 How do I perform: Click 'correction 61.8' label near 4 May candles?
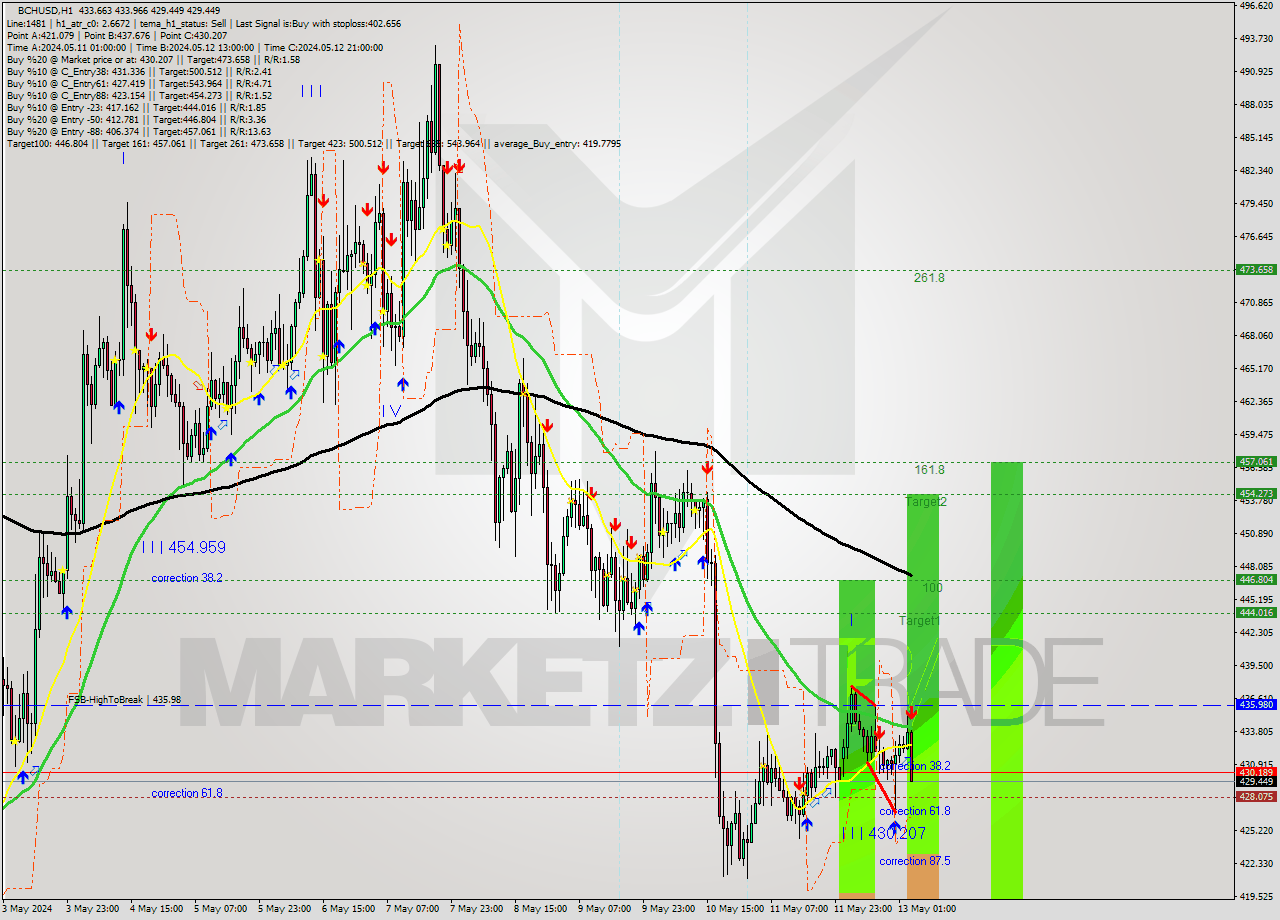(x=187, y=793)
